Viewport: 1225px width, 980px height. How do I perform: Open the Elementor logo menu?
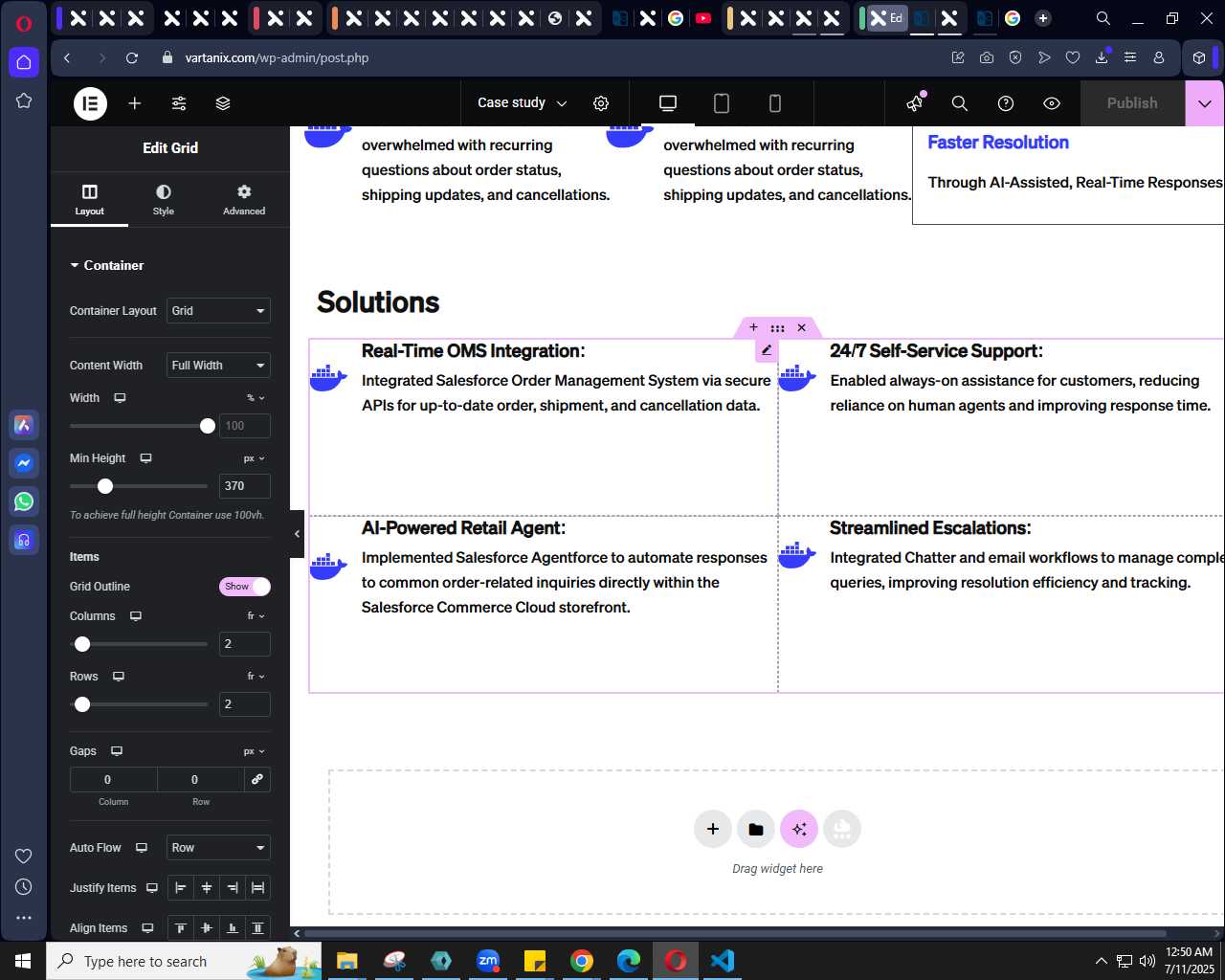pyautogui.click(x=91, y=103)
